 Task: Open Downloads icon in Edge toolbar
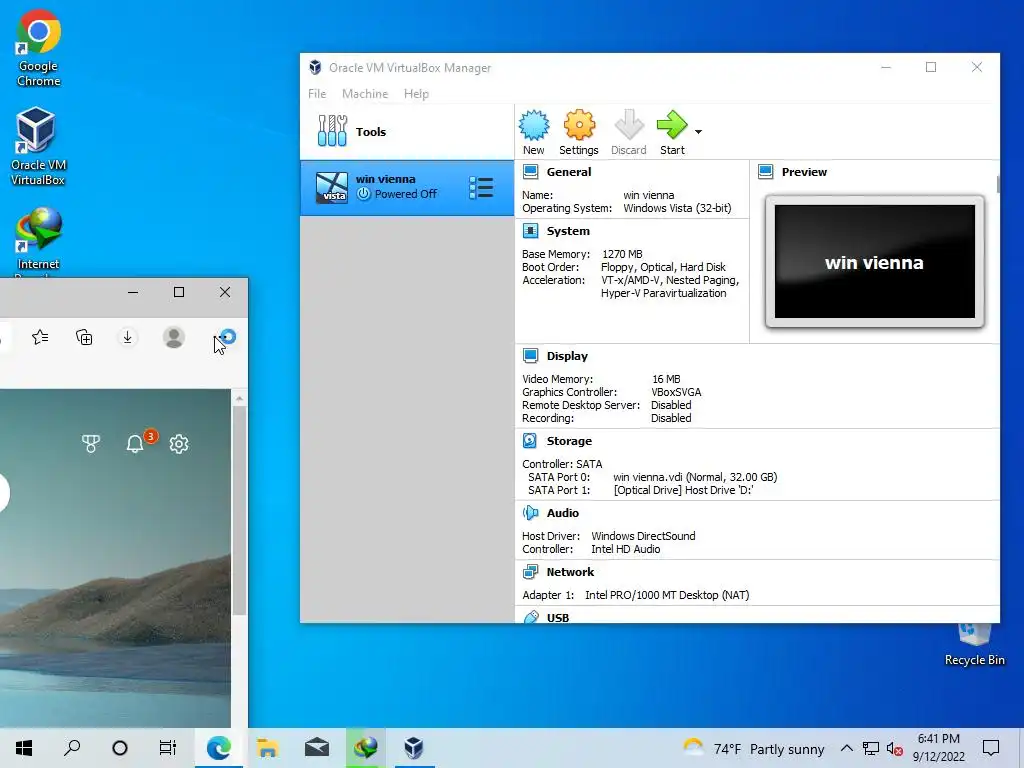(127, 337)
